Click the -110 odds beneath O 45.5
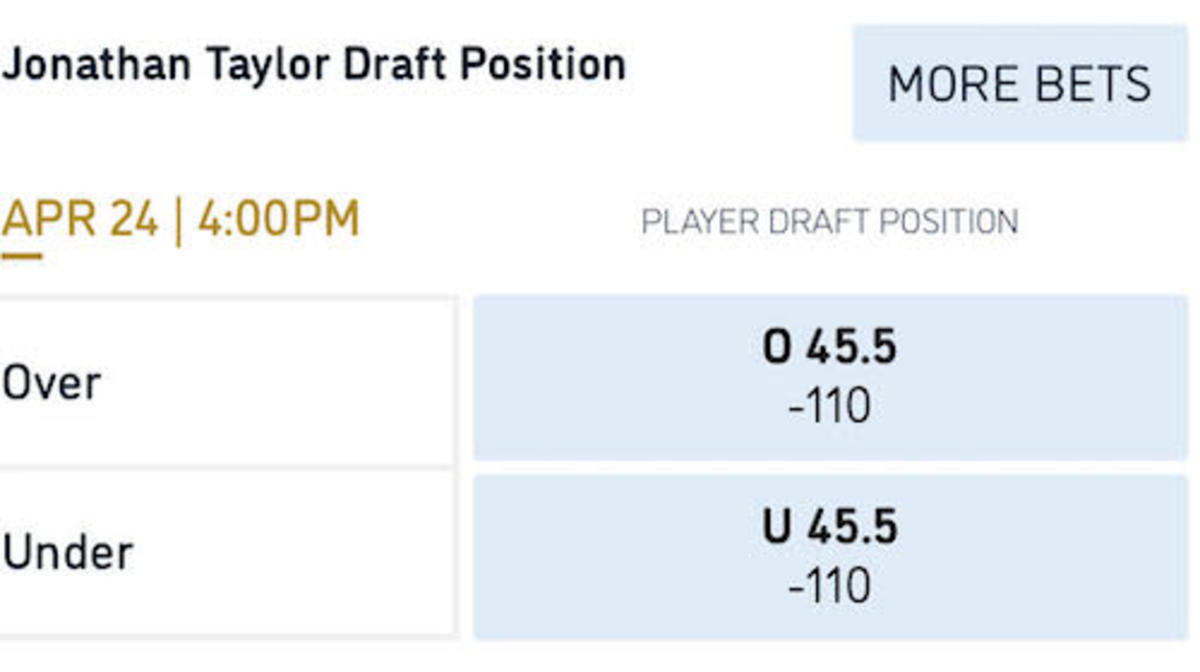 [829, 407]
